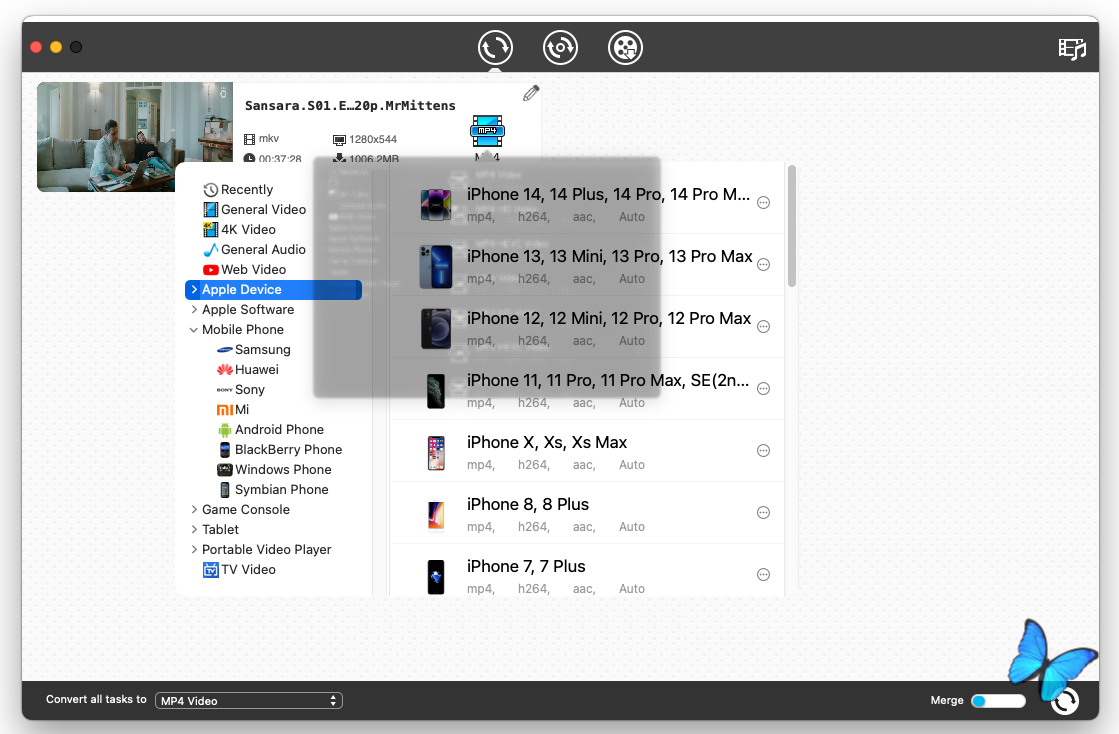Open the Convert tab icon in top toolbar
1119x734 pixels.
pos(495,48)
